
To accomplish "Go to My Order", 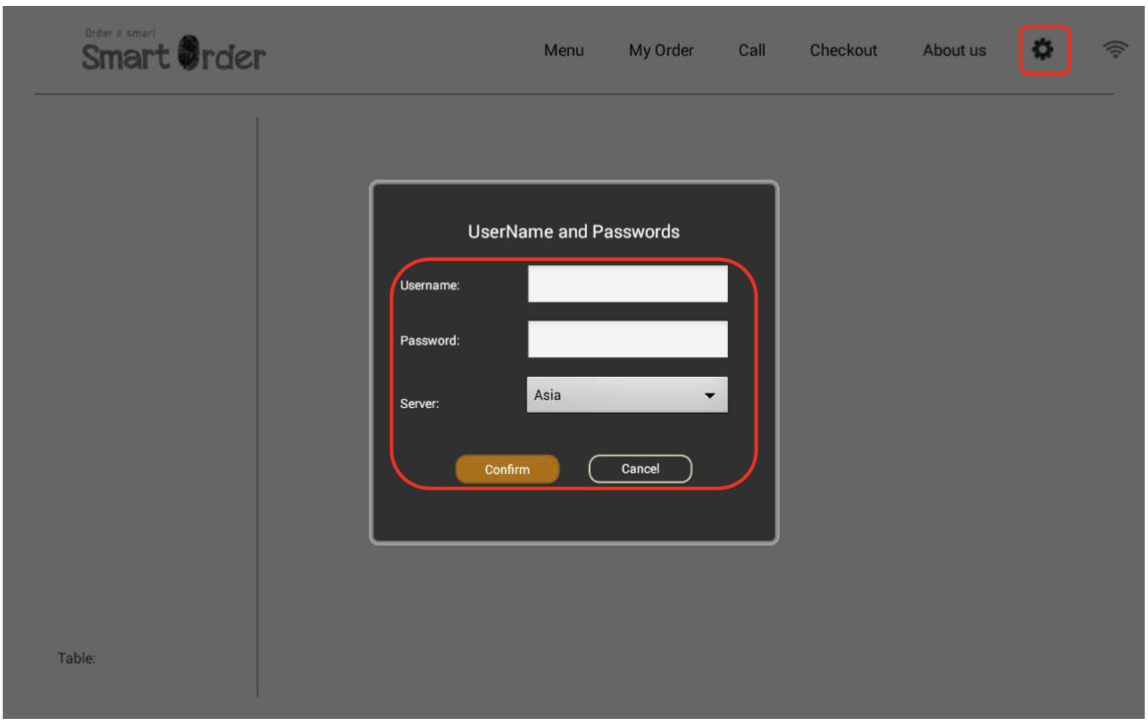I will point(661,51).
